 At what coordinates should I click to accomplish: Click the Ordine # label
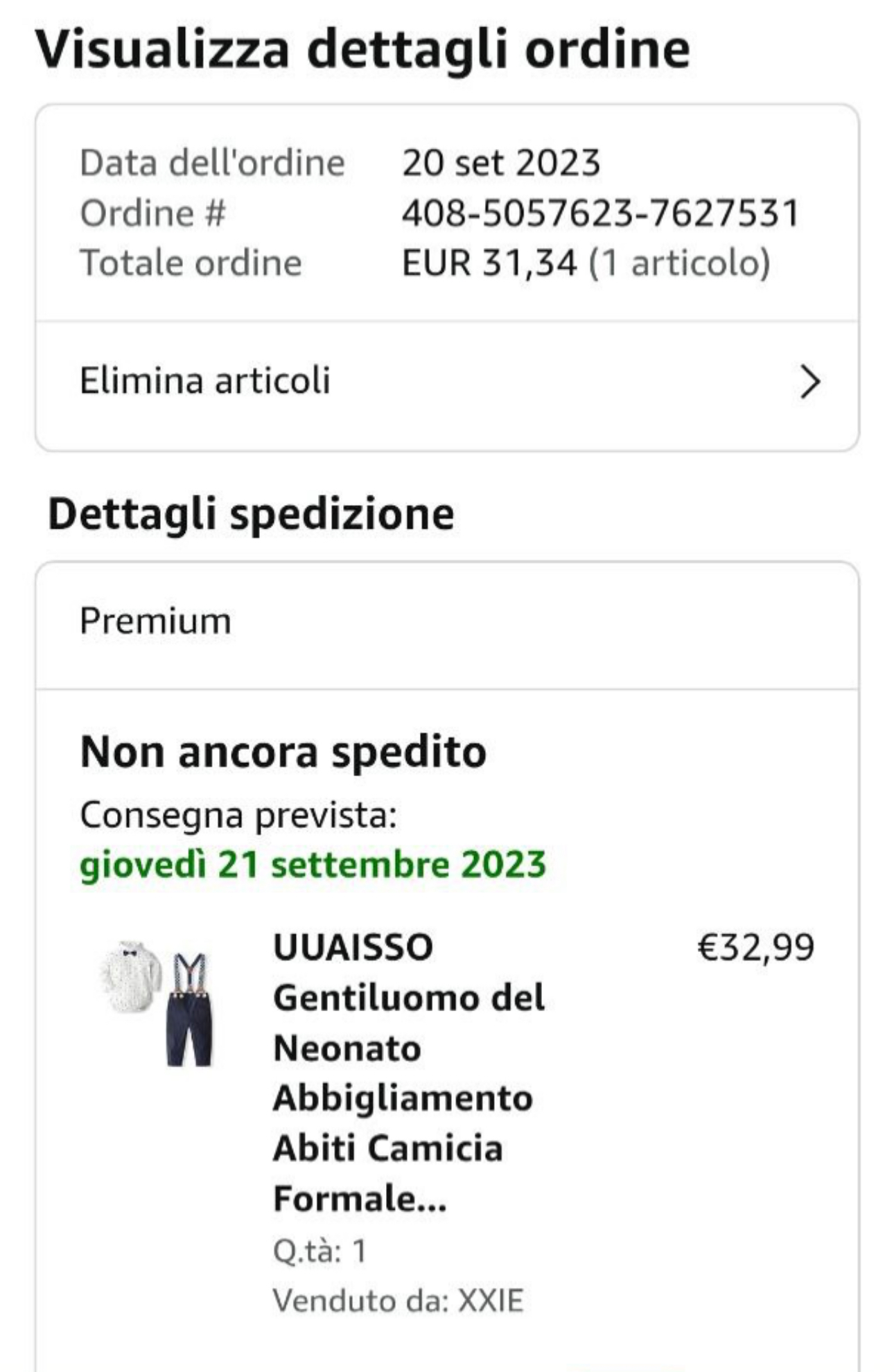coord(153,213)
